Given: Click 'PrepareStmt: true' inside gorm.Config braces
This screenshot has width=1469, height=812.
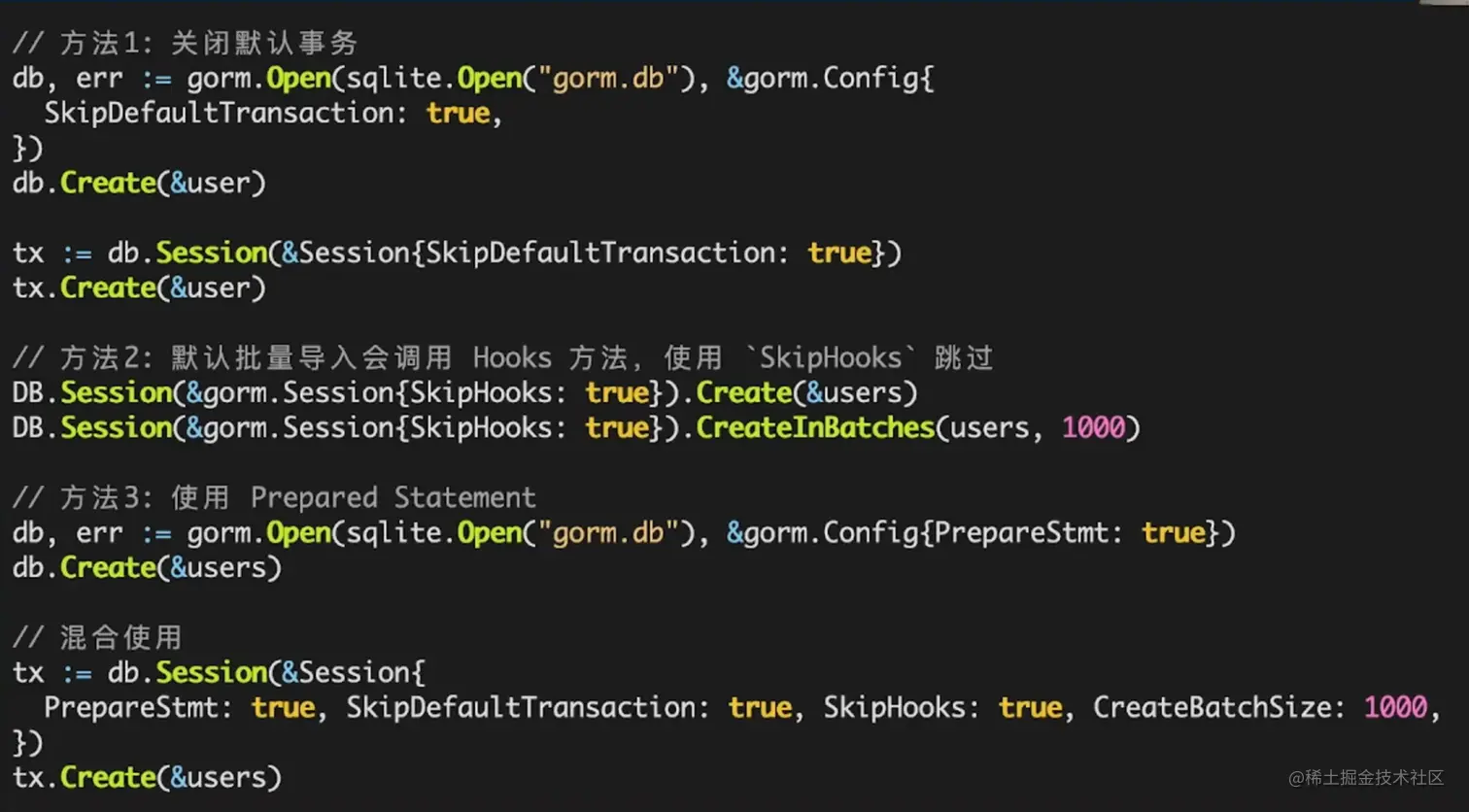Looking at the screenshot, I should click(x=1070, y=532).
